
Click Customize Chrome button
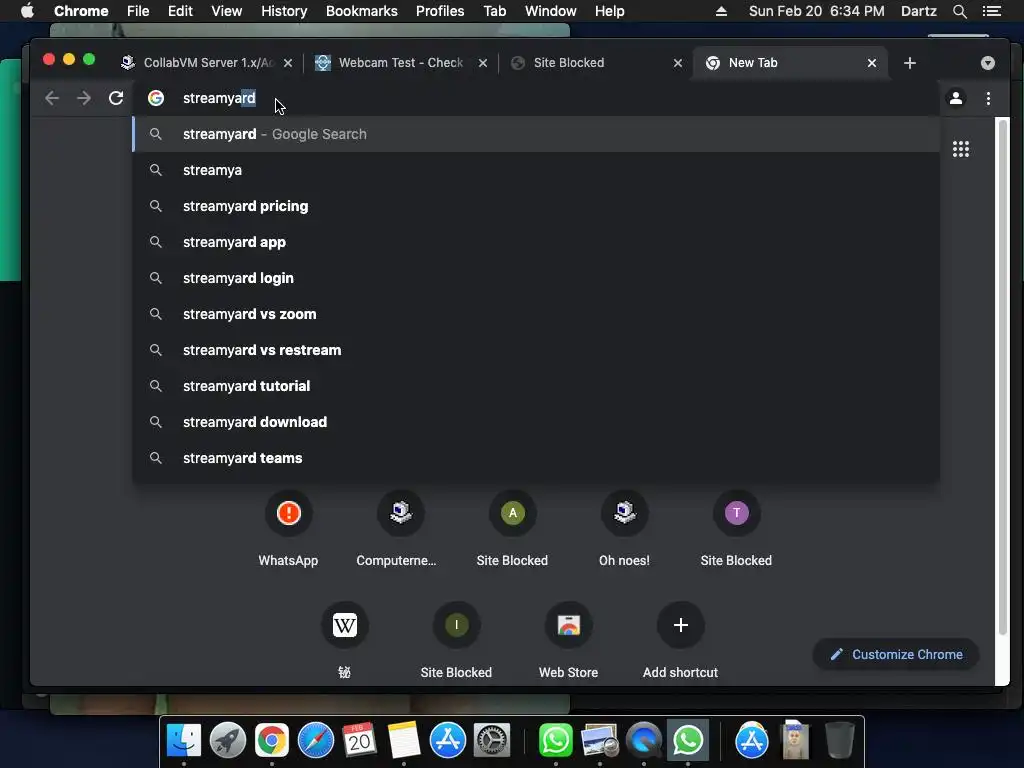click(896, 654)
